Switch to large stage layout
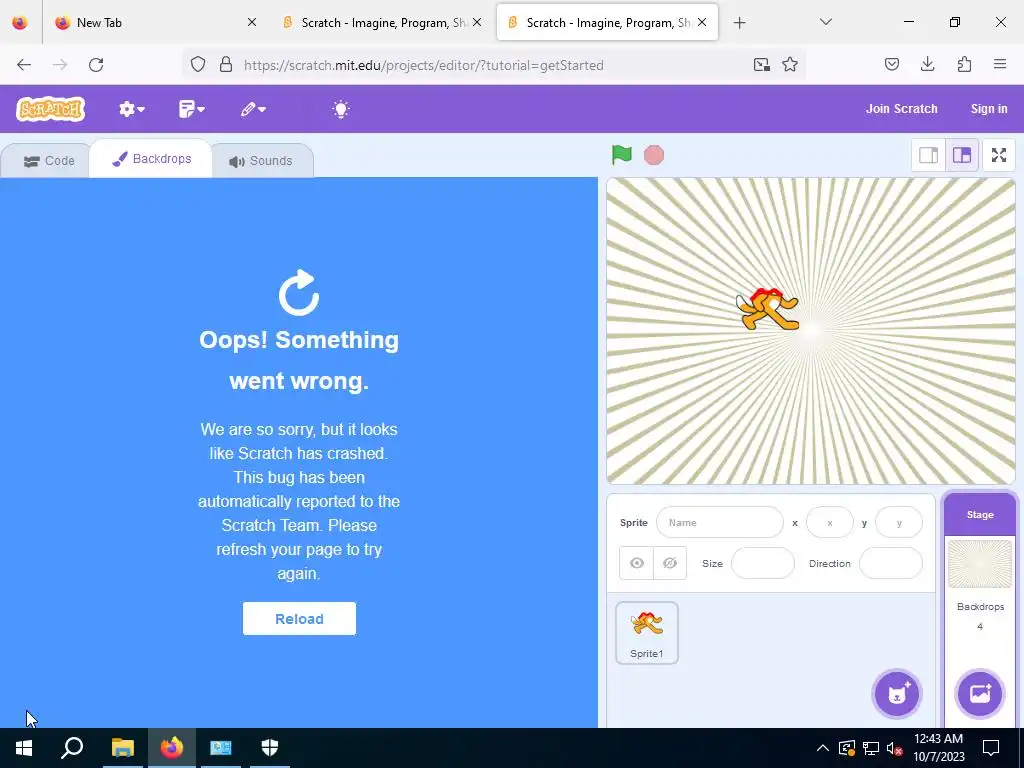The width and height of the screenshot is (1024, 768). pyautogui.click(x=962, y=155)
